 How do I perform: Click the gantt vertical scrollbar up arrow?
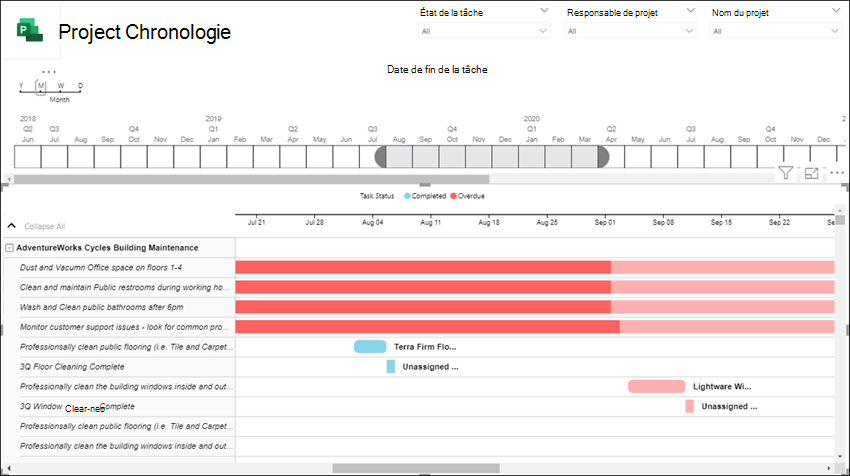(840, 210)
